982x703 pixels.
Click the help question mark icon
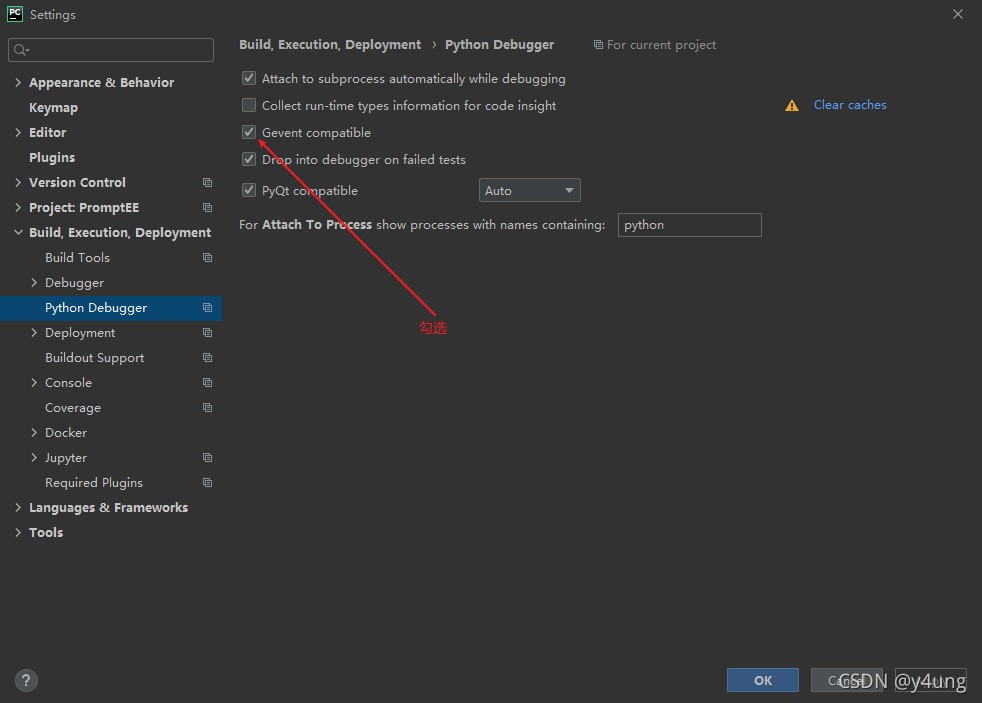tap(26, 680)
